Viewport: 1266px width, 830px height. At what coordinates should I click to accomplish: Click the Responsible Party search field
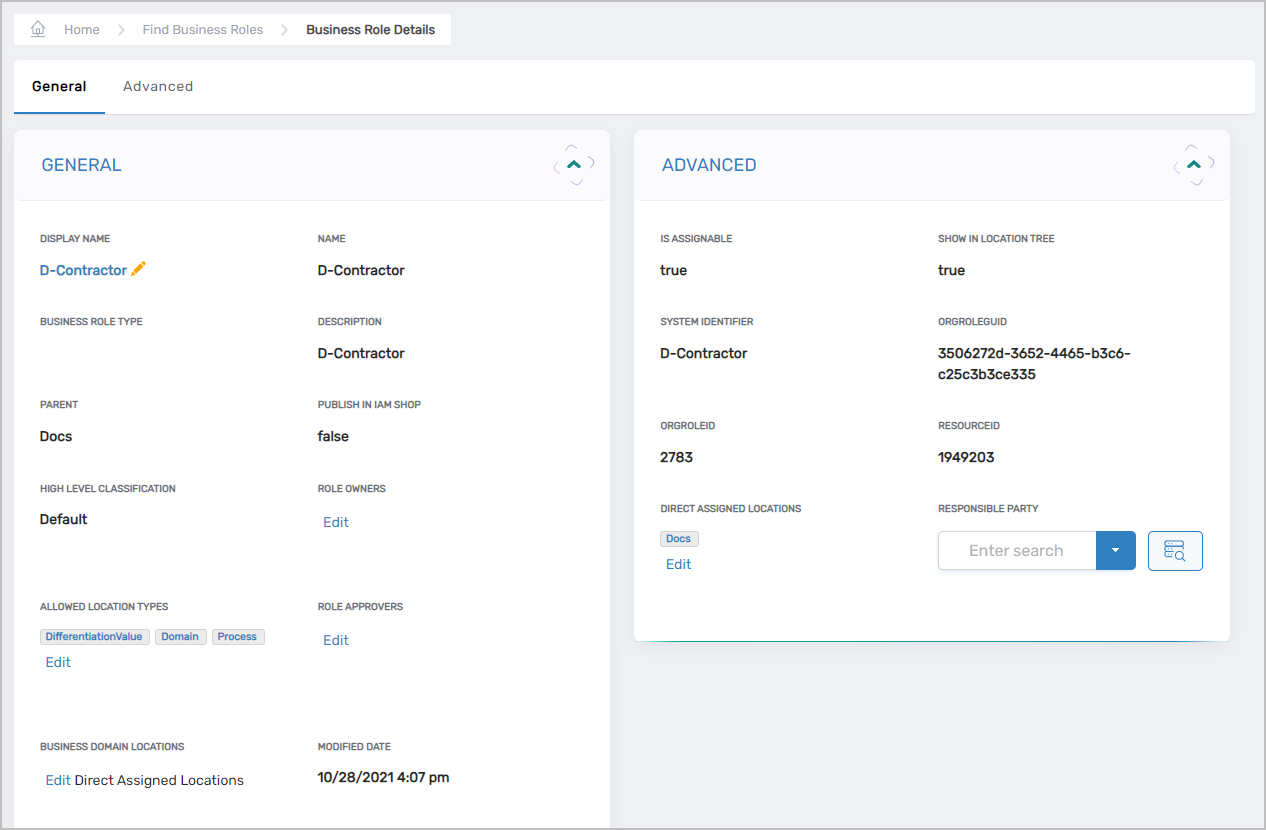(x=1016, y=551)
